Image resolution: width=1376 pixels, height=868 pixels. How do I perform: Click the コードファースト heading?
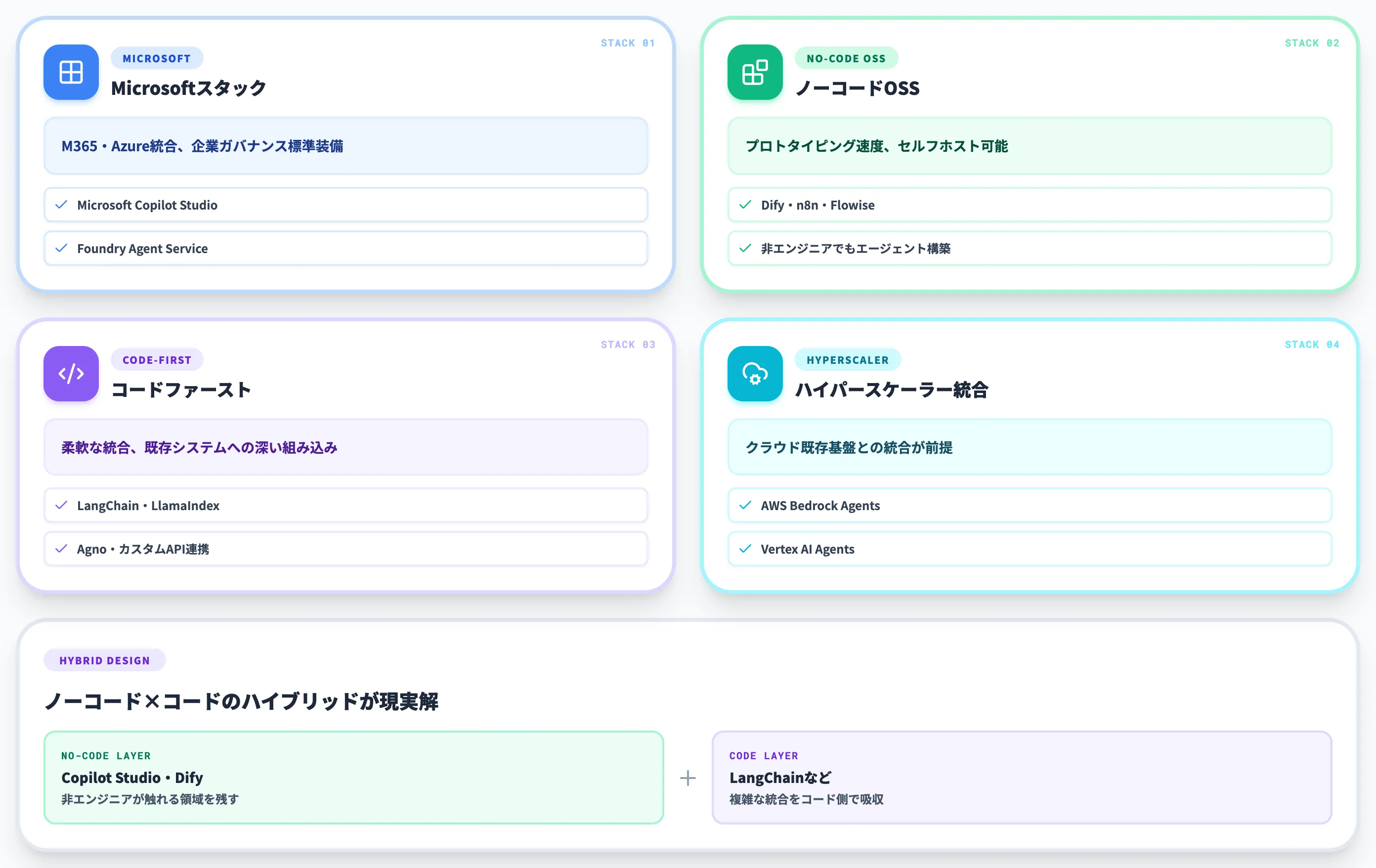coord(181,390)
